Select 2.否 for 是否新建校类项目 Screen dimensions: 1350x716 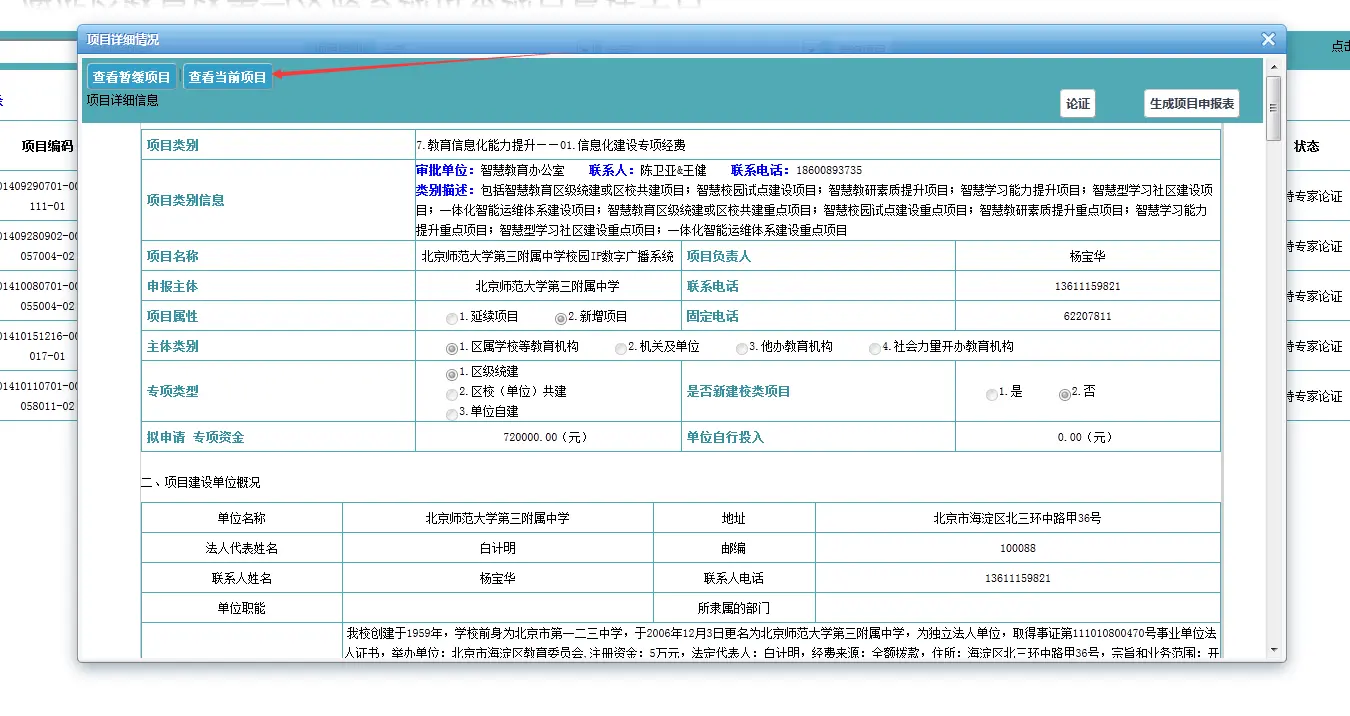tap(1064, 394)
